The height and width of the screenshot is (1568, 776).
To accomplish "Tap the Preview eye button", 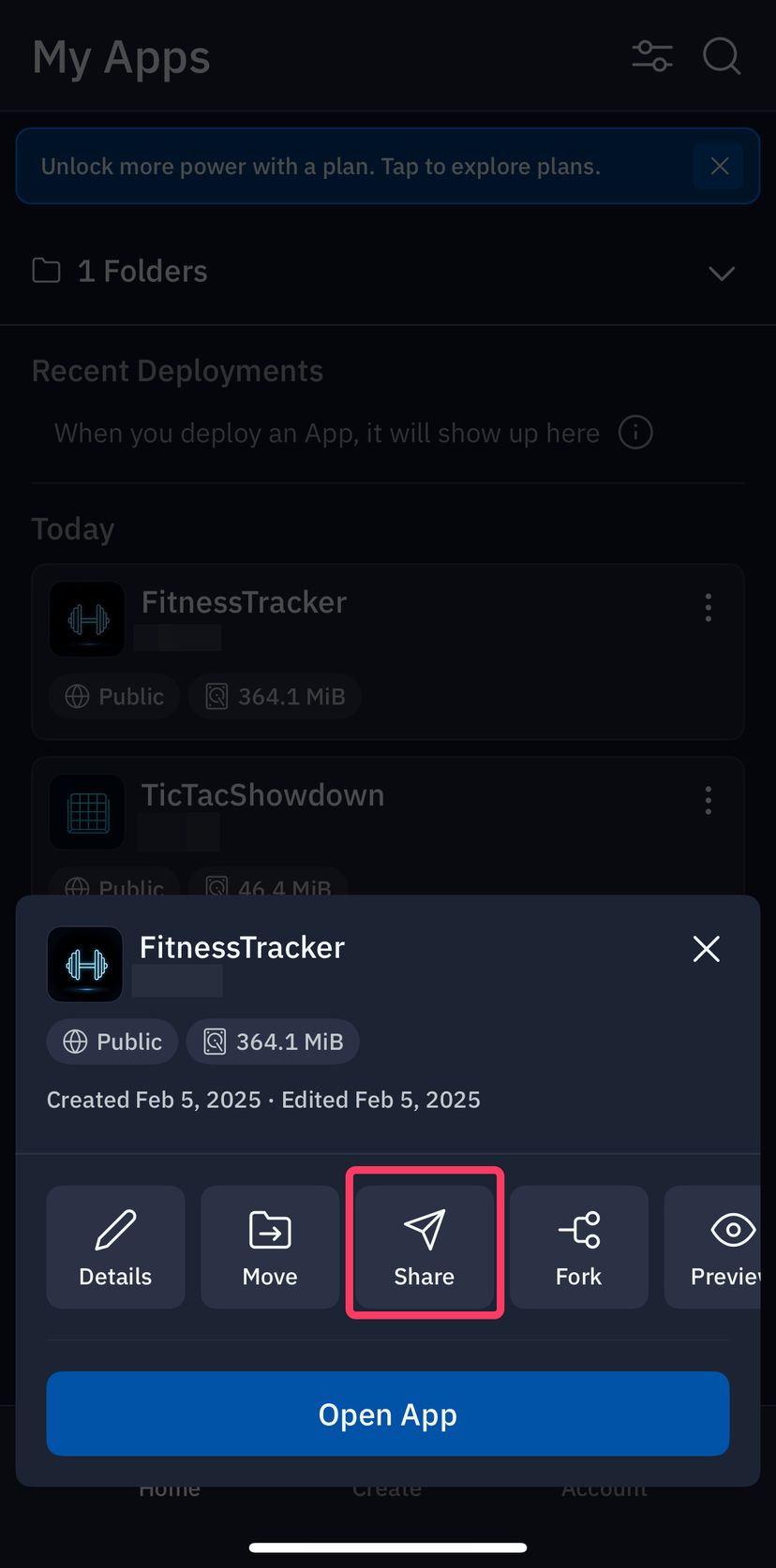I will tap(722, 1247).
